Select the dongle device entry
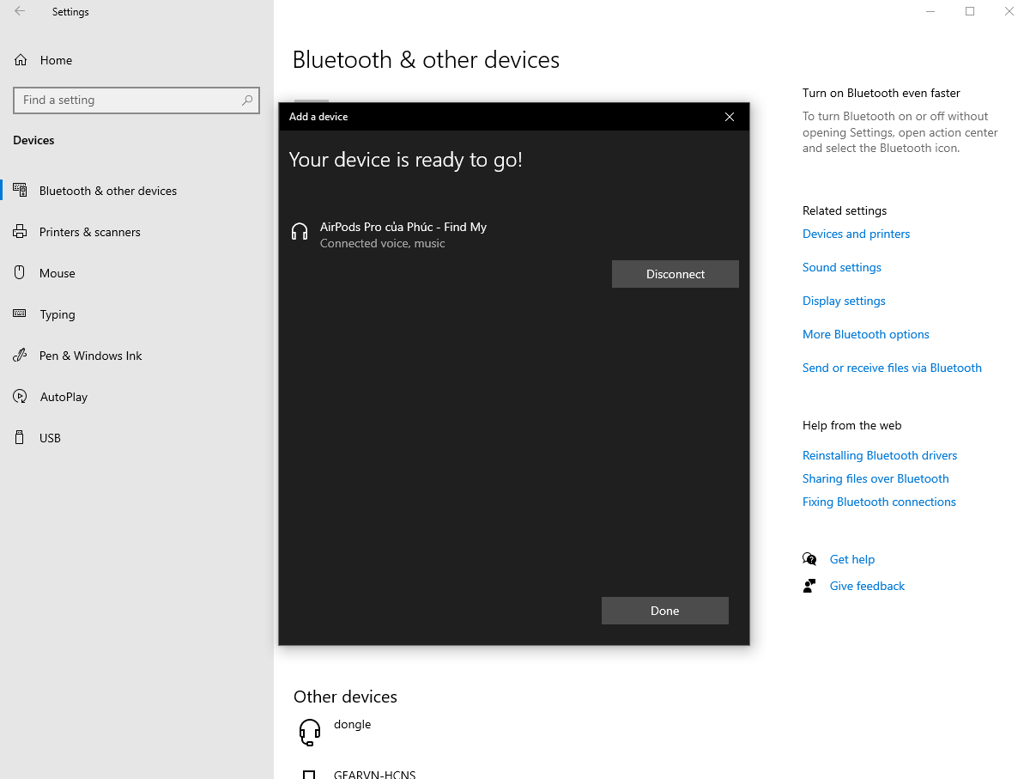This screenshot has height=779, width=1024. [352, 724]
